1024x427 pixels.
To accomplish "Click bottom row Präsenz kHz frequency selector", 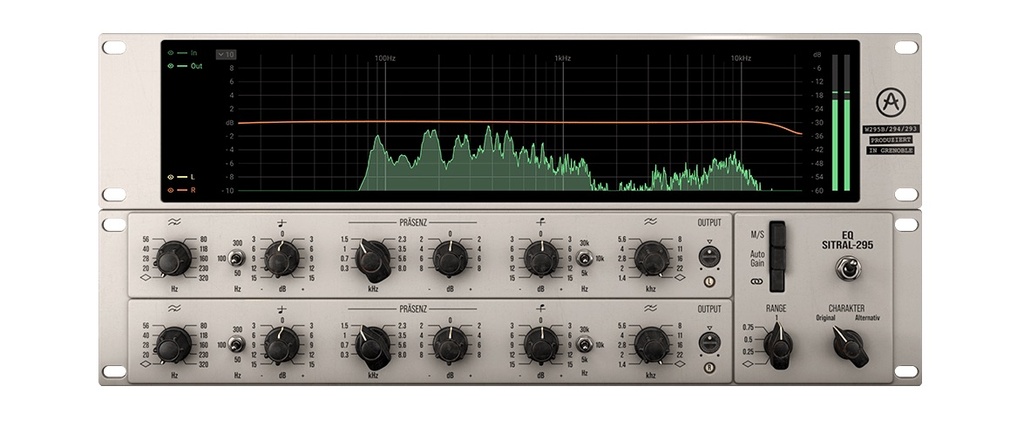I will pyautogui.click(x=373, y=346).
